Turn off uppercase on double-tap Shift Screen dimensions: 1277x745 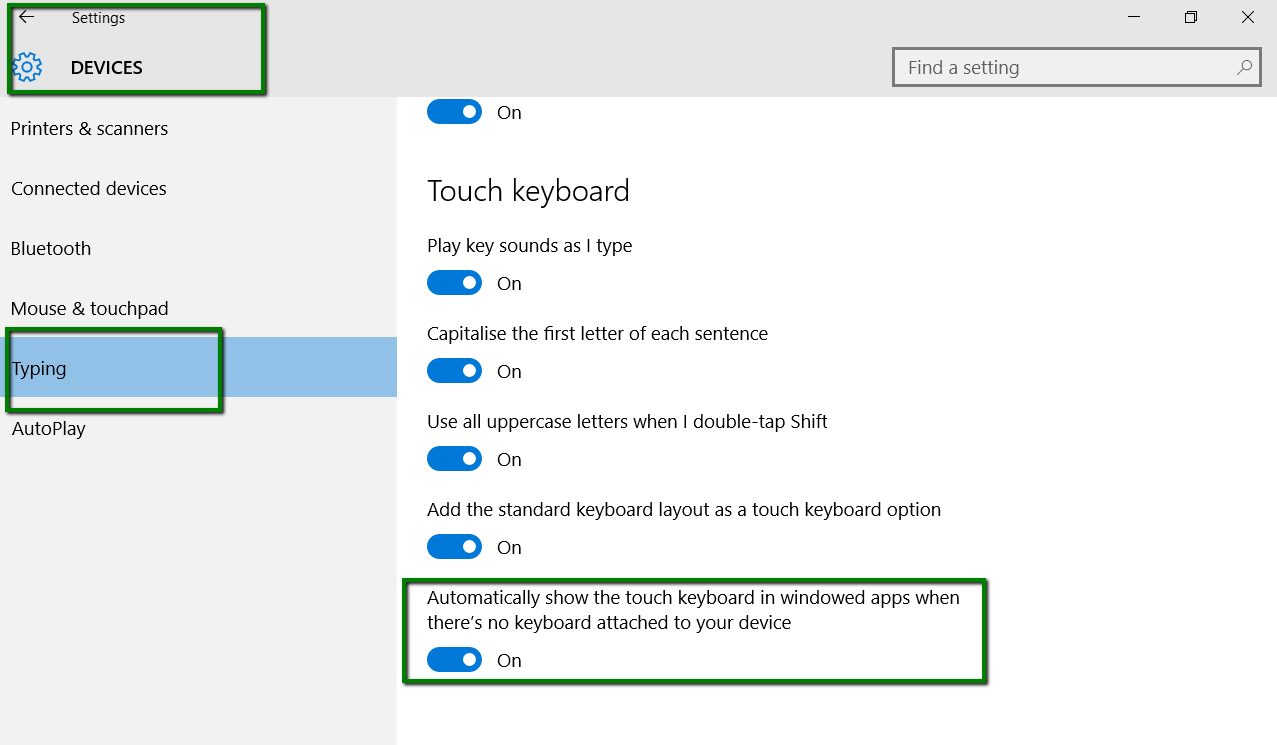coord(454,459)
